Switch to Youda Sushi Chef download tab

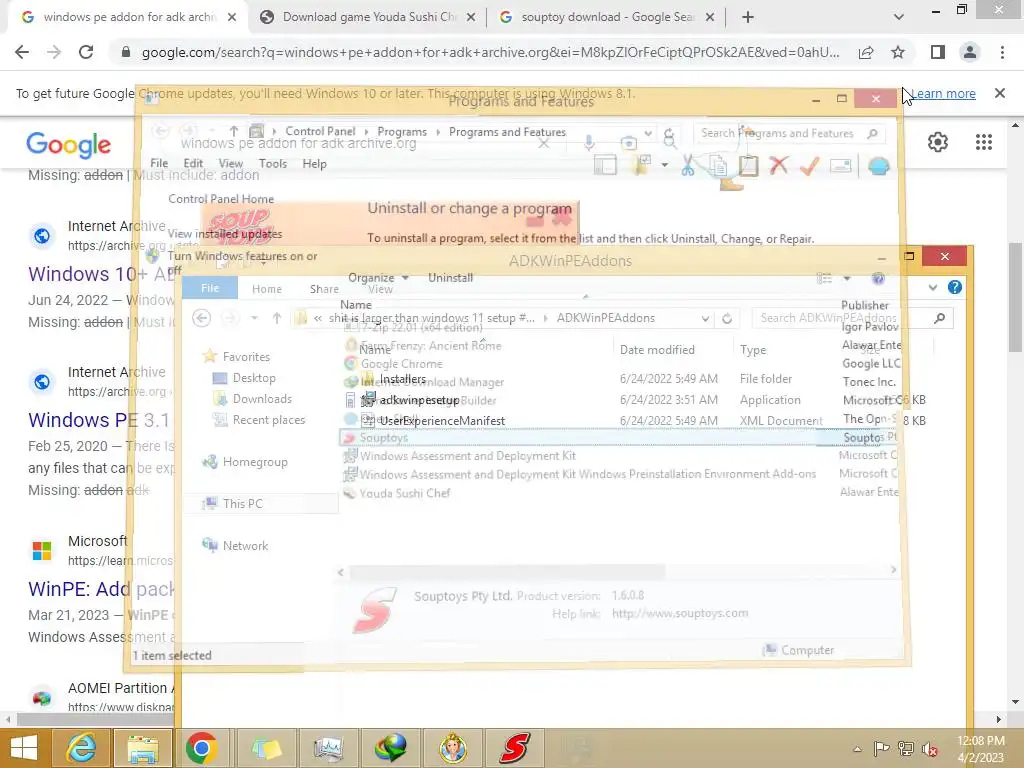[x=369, y=17]
